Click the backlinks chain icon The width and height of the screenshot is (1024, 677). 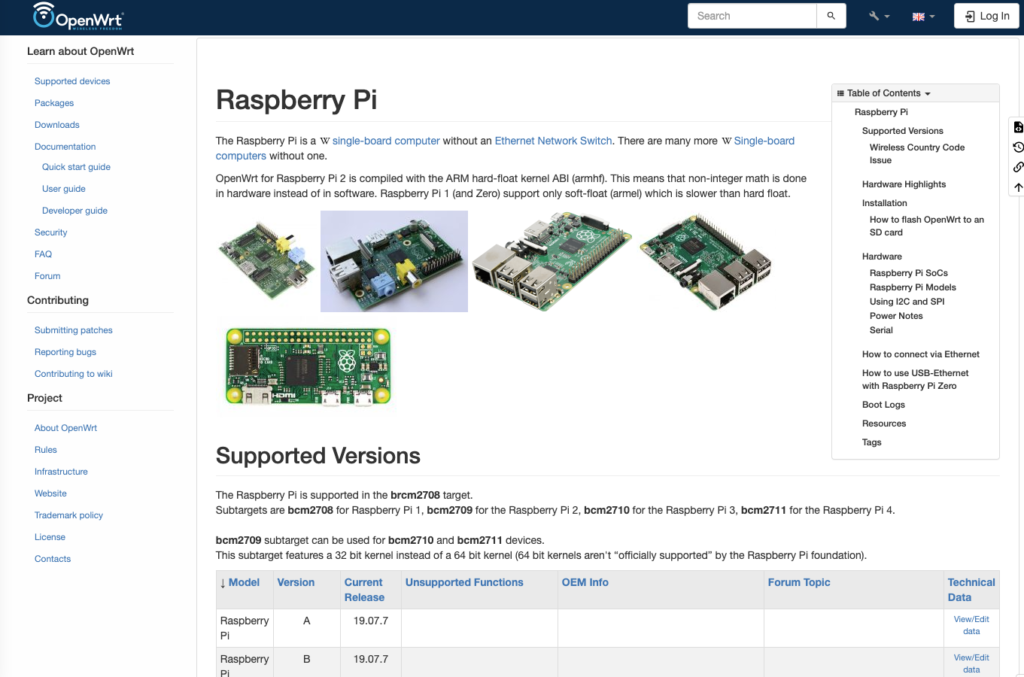coord(1018,167)
